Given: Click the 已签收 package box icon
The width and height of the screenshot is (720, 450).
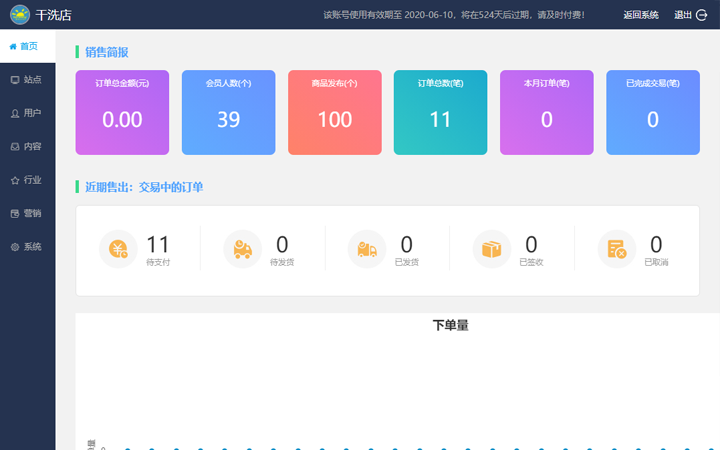Looking at the screenshot, I should coord(492,249).
